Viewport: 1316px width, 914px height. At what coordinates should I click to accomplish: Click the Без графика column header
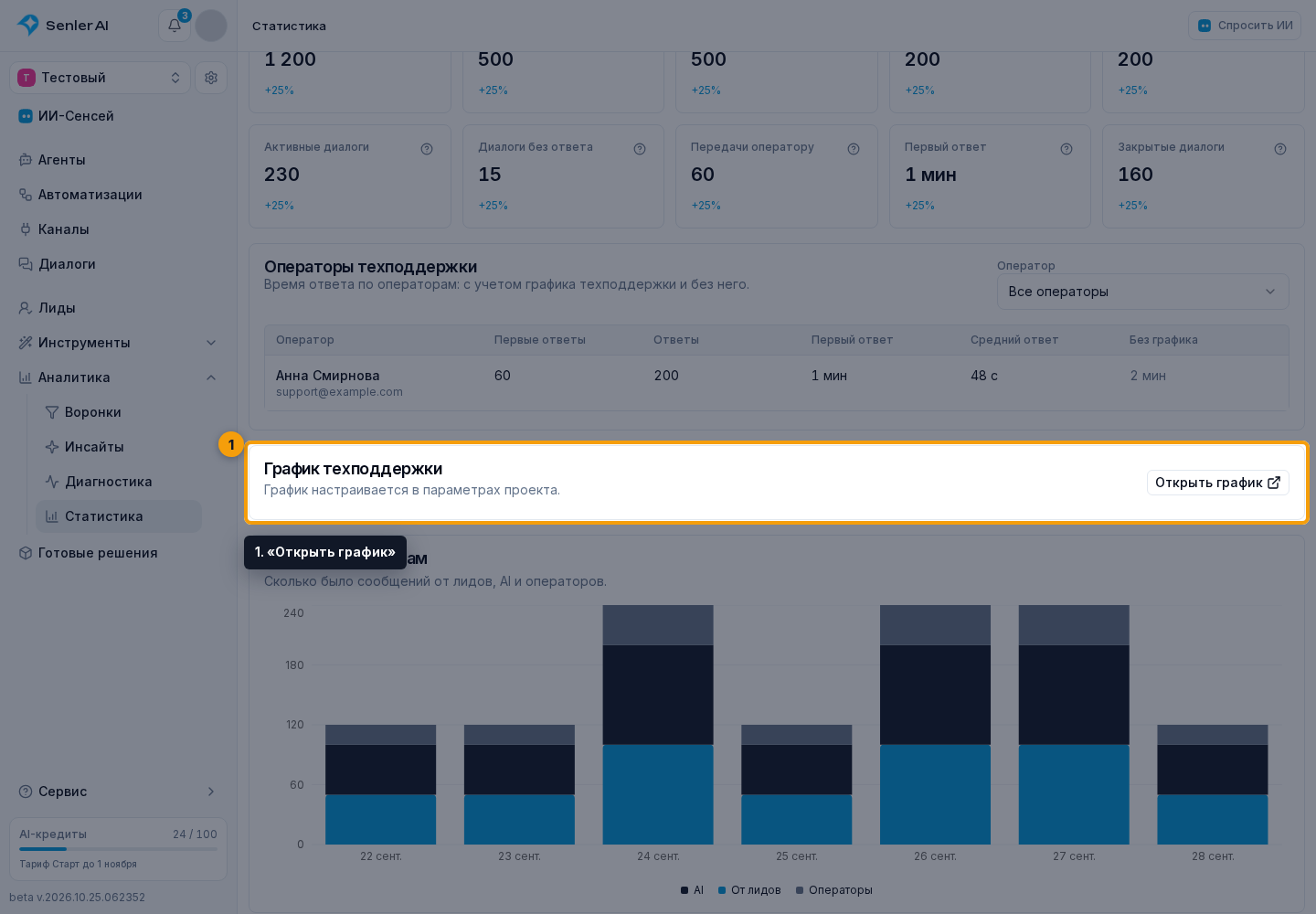tap(1163, 340)
